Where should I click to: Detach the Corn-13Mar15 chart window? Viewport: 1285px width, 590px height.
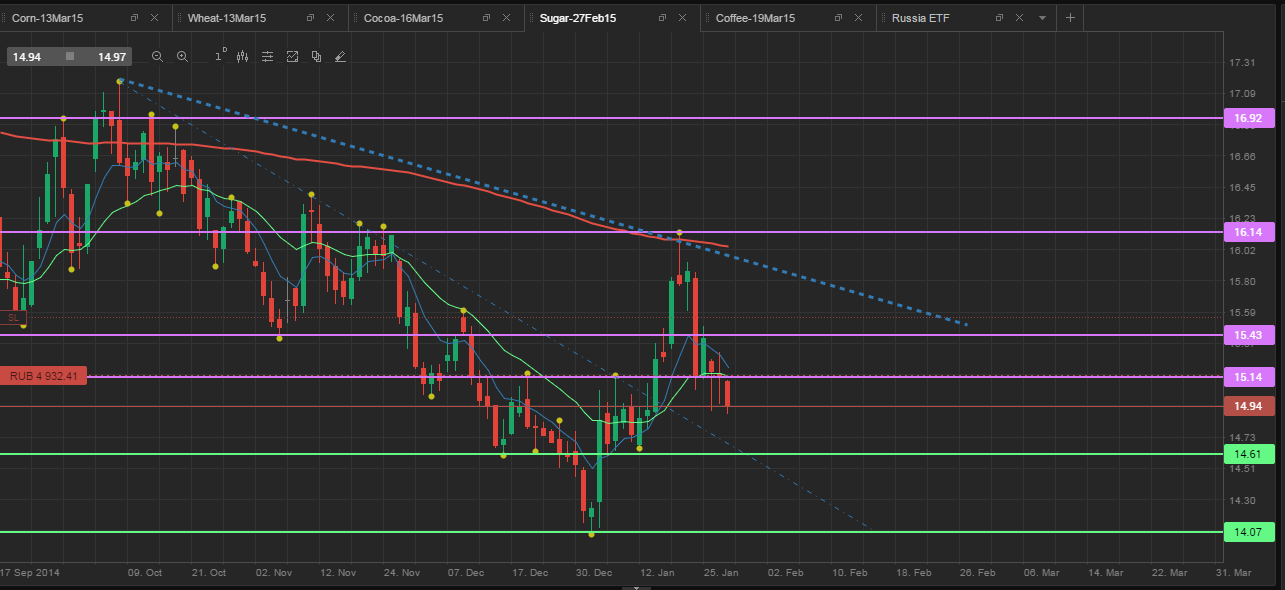click(x=135, y=18)
